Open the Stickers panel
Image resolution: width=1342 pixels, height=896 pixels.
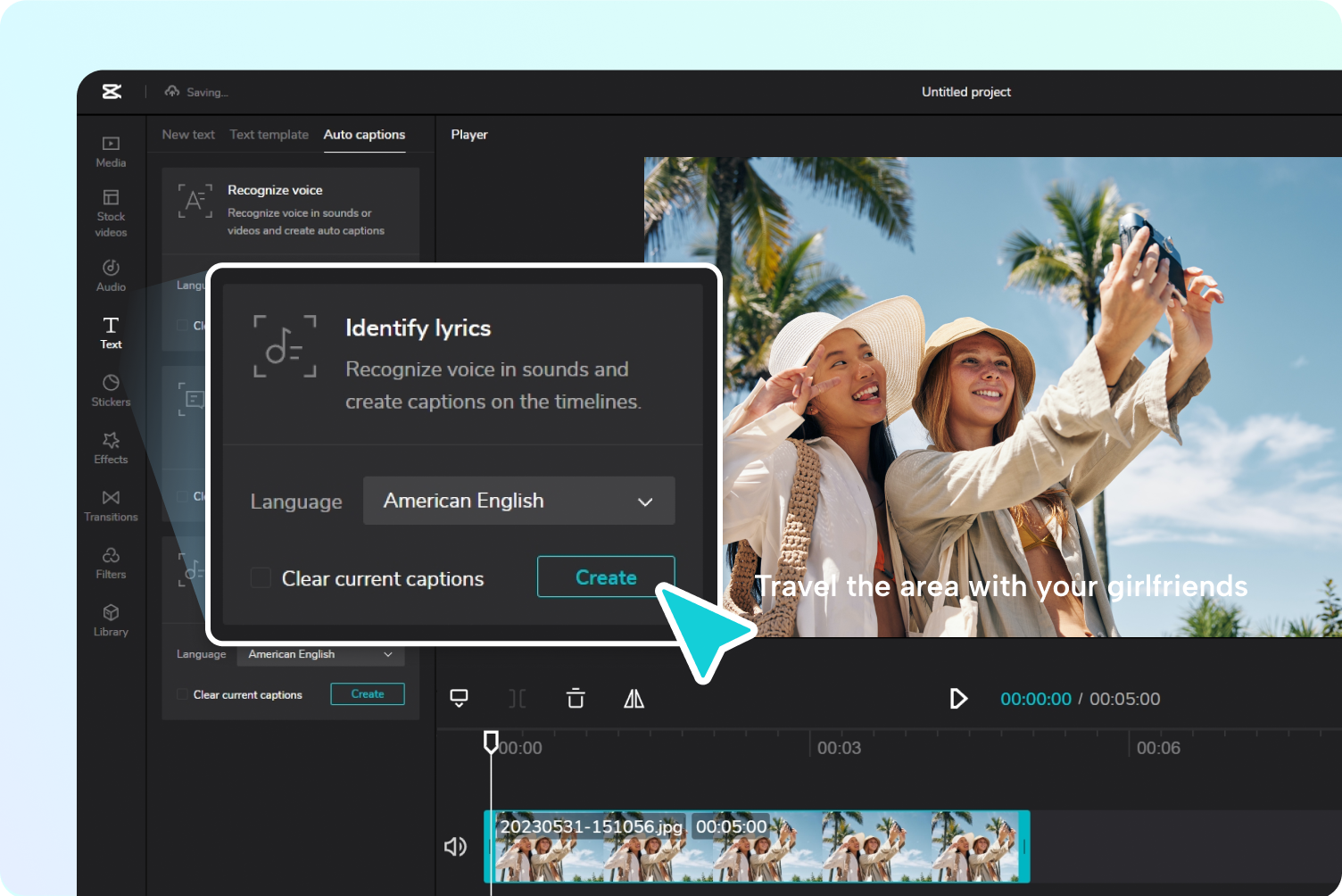111,391
